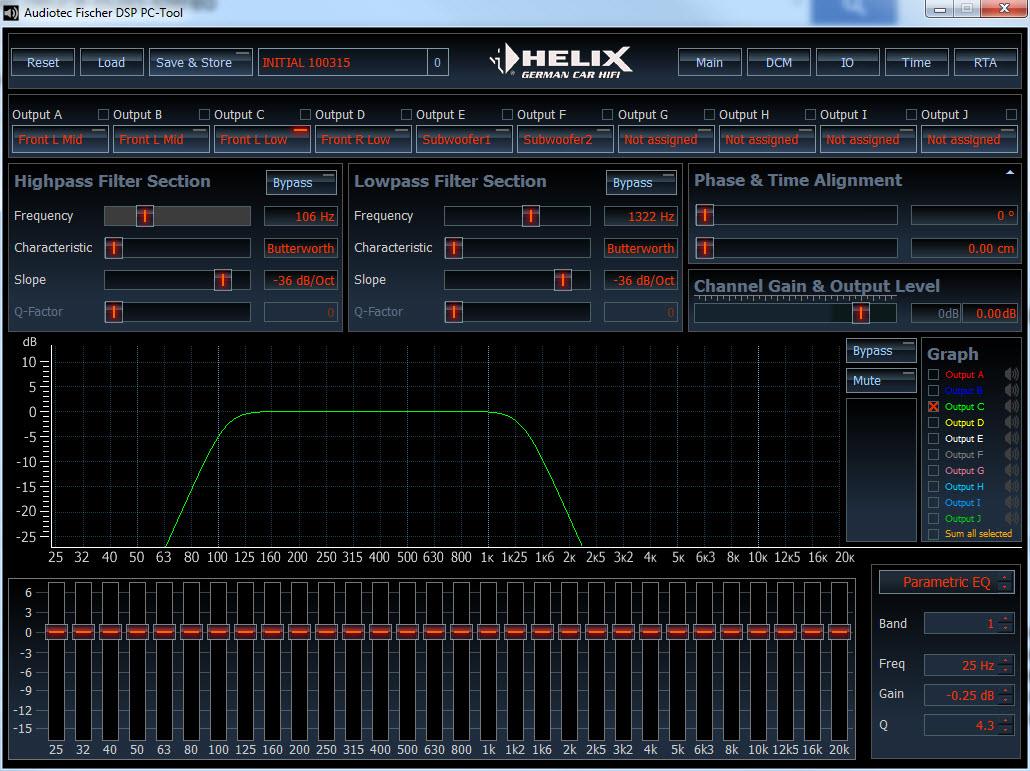Tick the Output C link checkbox in the header row
The image size is (1030, 771).
[305, 115]
